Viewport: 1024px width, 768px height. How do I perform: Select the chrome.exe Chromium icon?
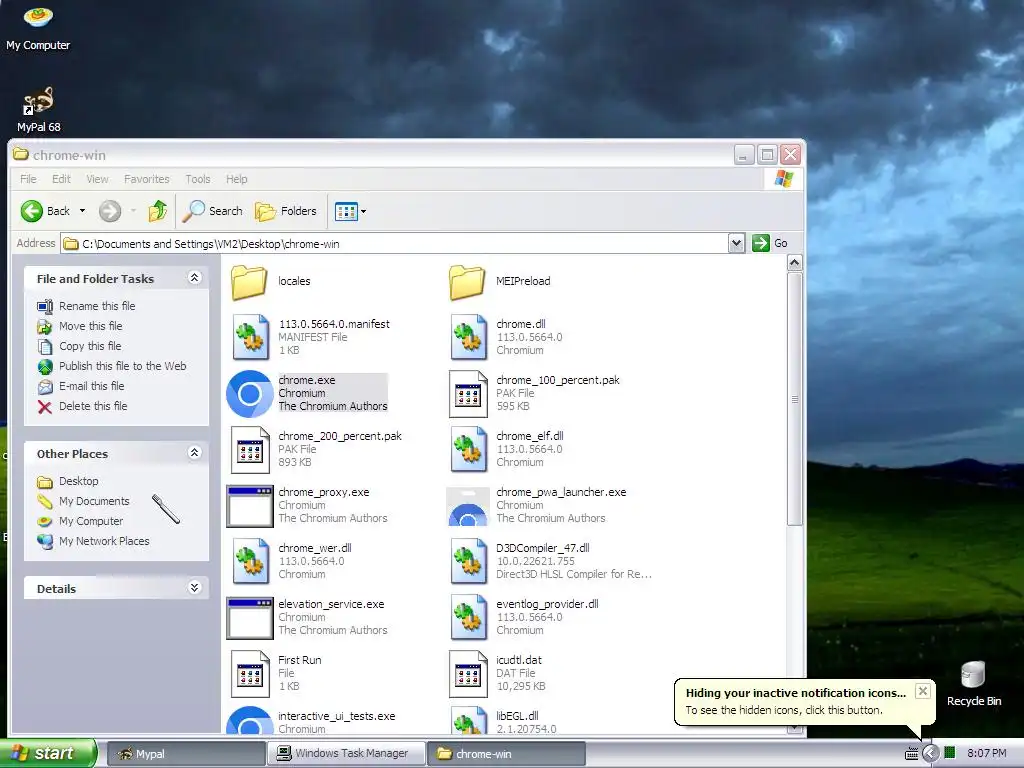coord(249,394)
